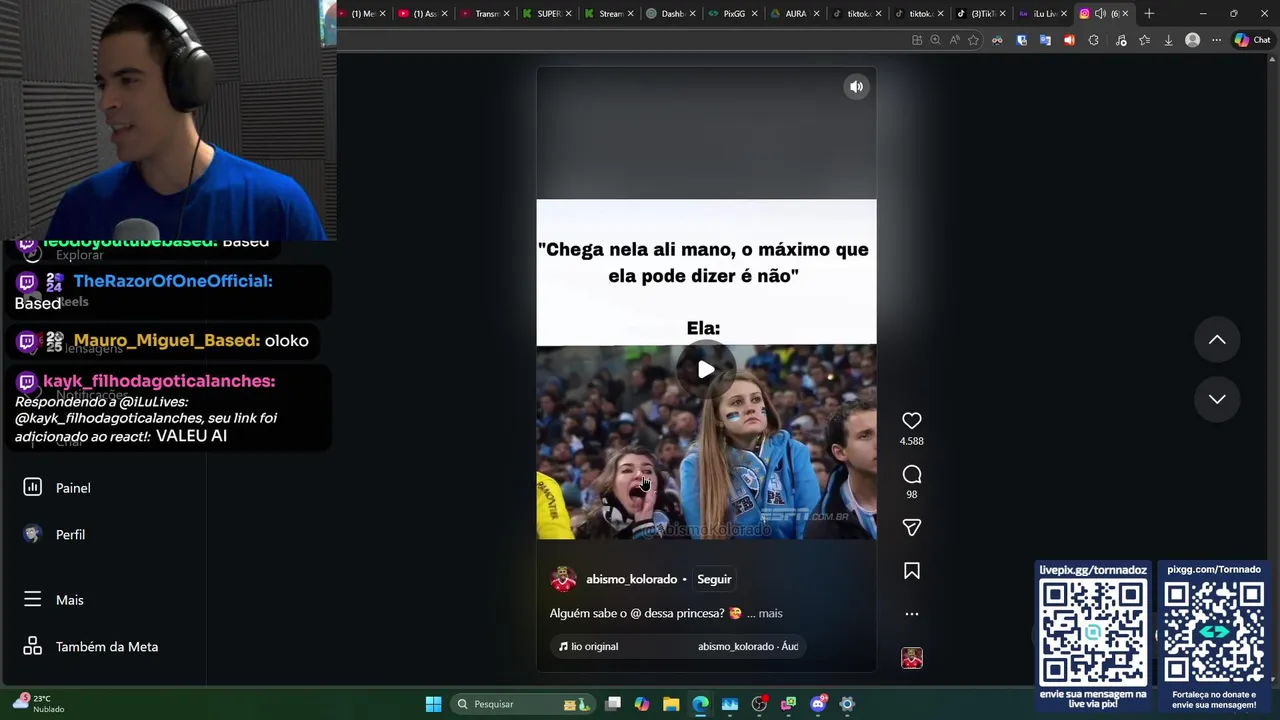Open File Explorer from the taskbar
Image resolution: width=1280 pixels, height=720 pixels.
pyautogui.click(x=671, y=704)
